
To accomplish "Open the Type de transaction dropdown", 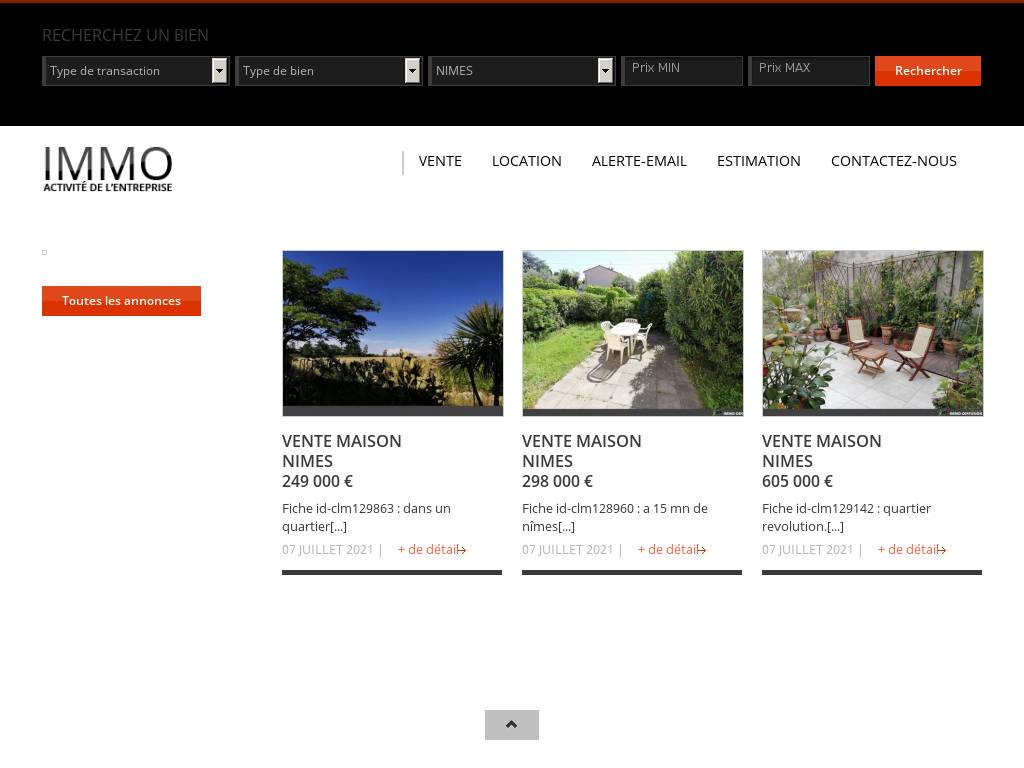I will coord(136,71).
